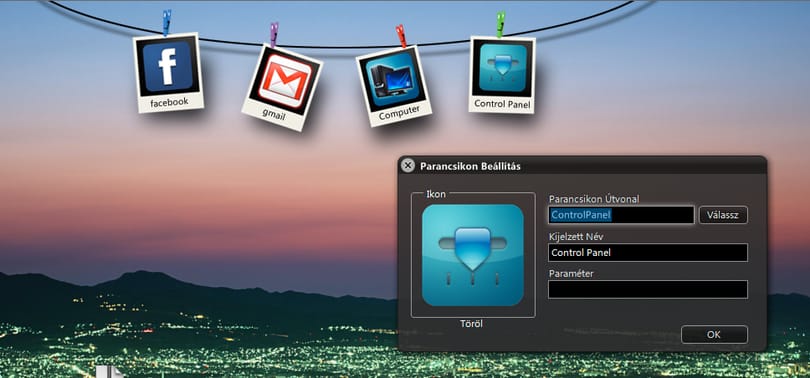Open the facebook shortcut photo

[168, 72]
